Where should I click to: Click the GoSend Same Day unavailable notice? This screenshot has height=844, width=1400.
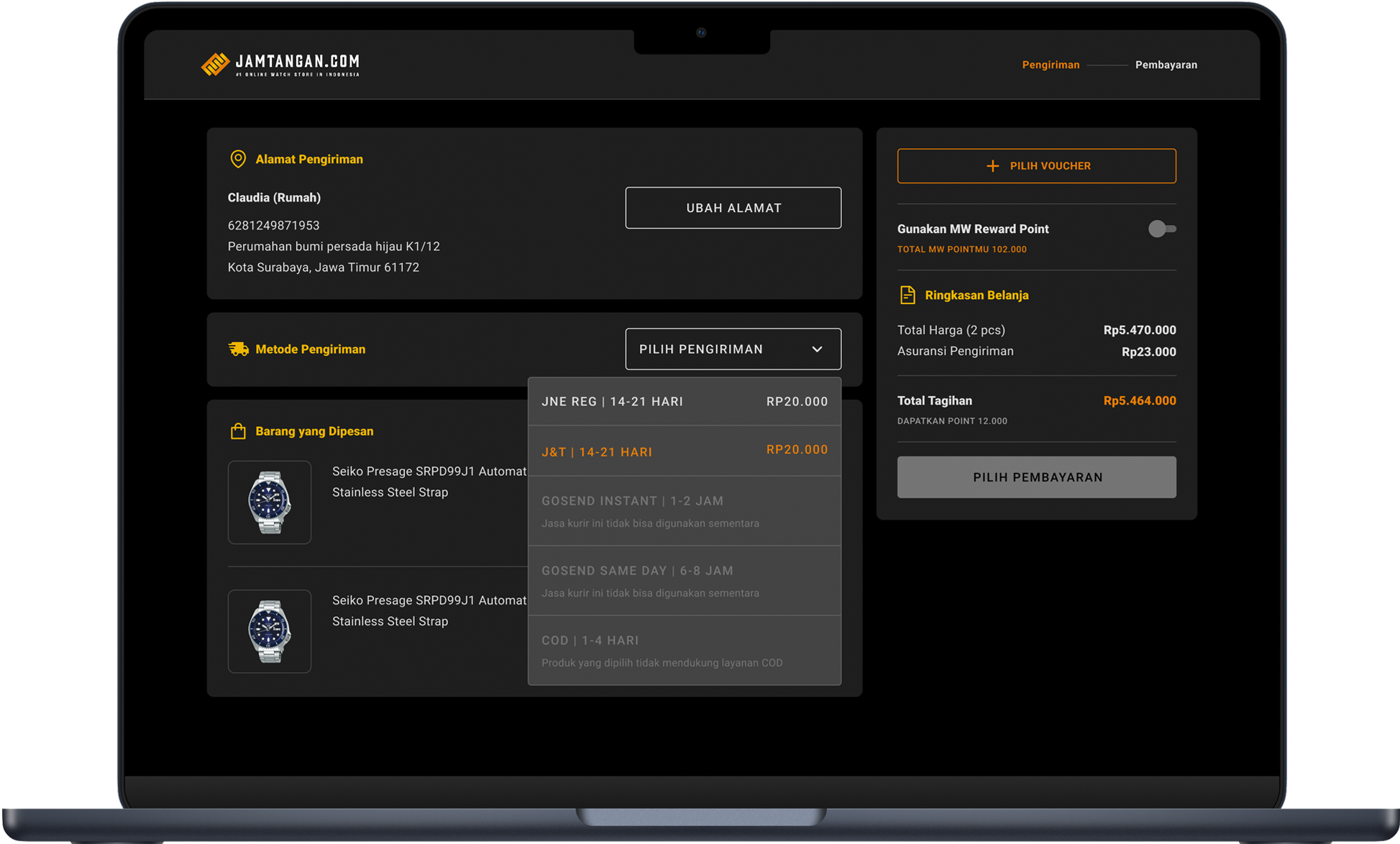point(650,593)
